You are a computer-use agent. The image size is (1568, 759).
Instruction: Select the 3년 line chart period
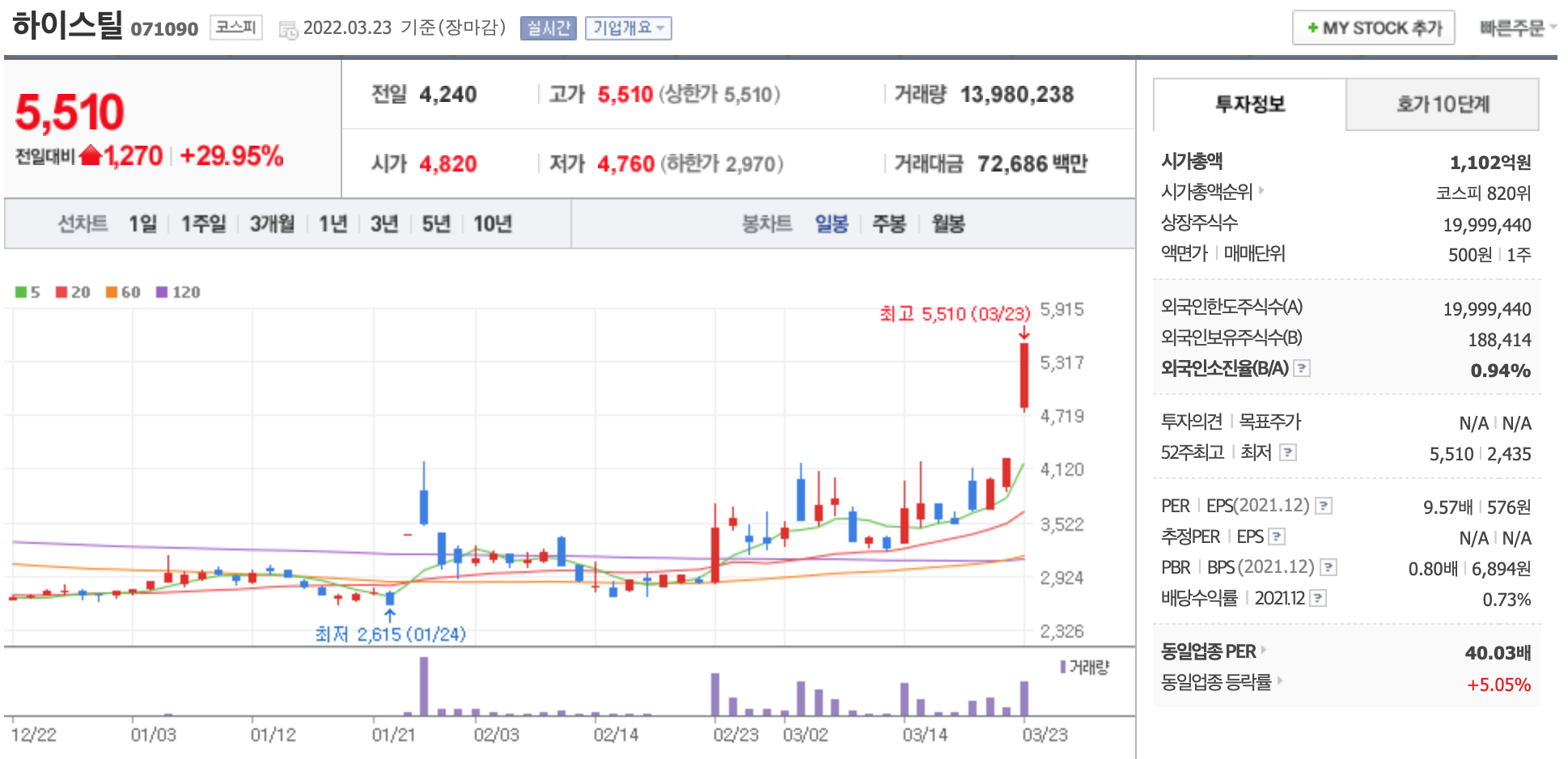(384, 223)
